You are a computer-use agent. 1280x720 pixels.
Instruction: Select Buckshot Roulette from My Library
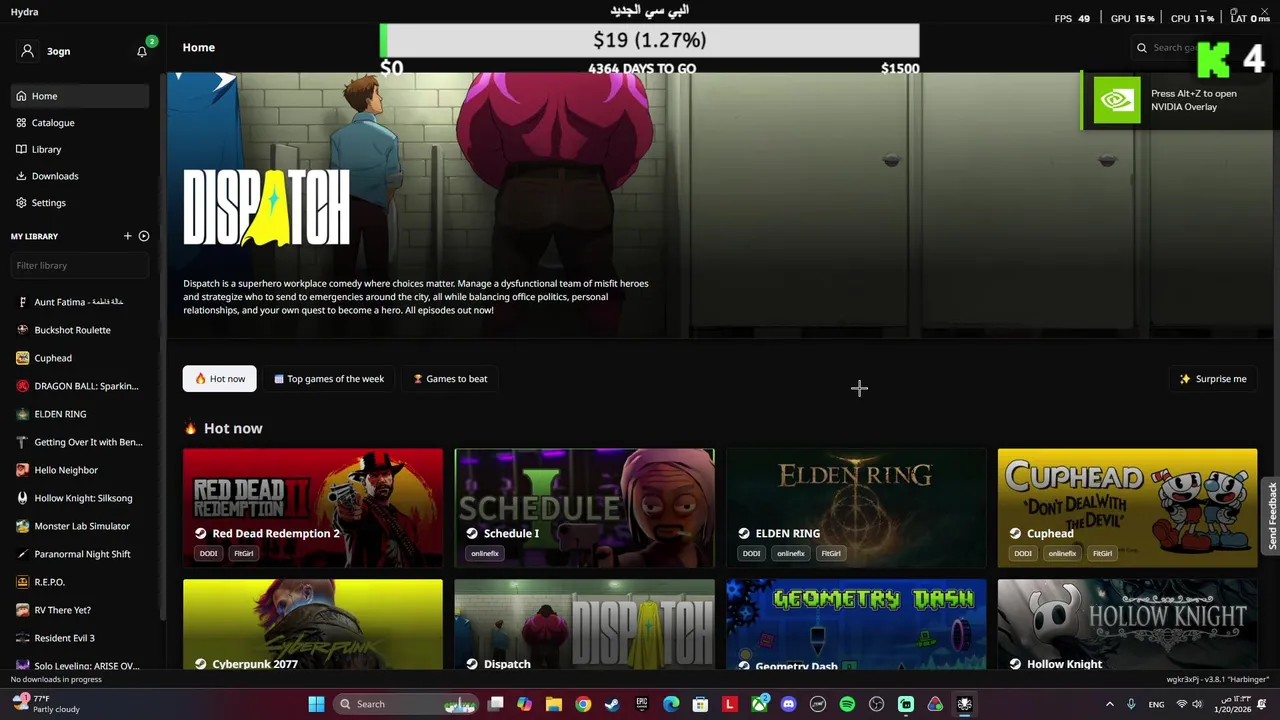(80, 330)
